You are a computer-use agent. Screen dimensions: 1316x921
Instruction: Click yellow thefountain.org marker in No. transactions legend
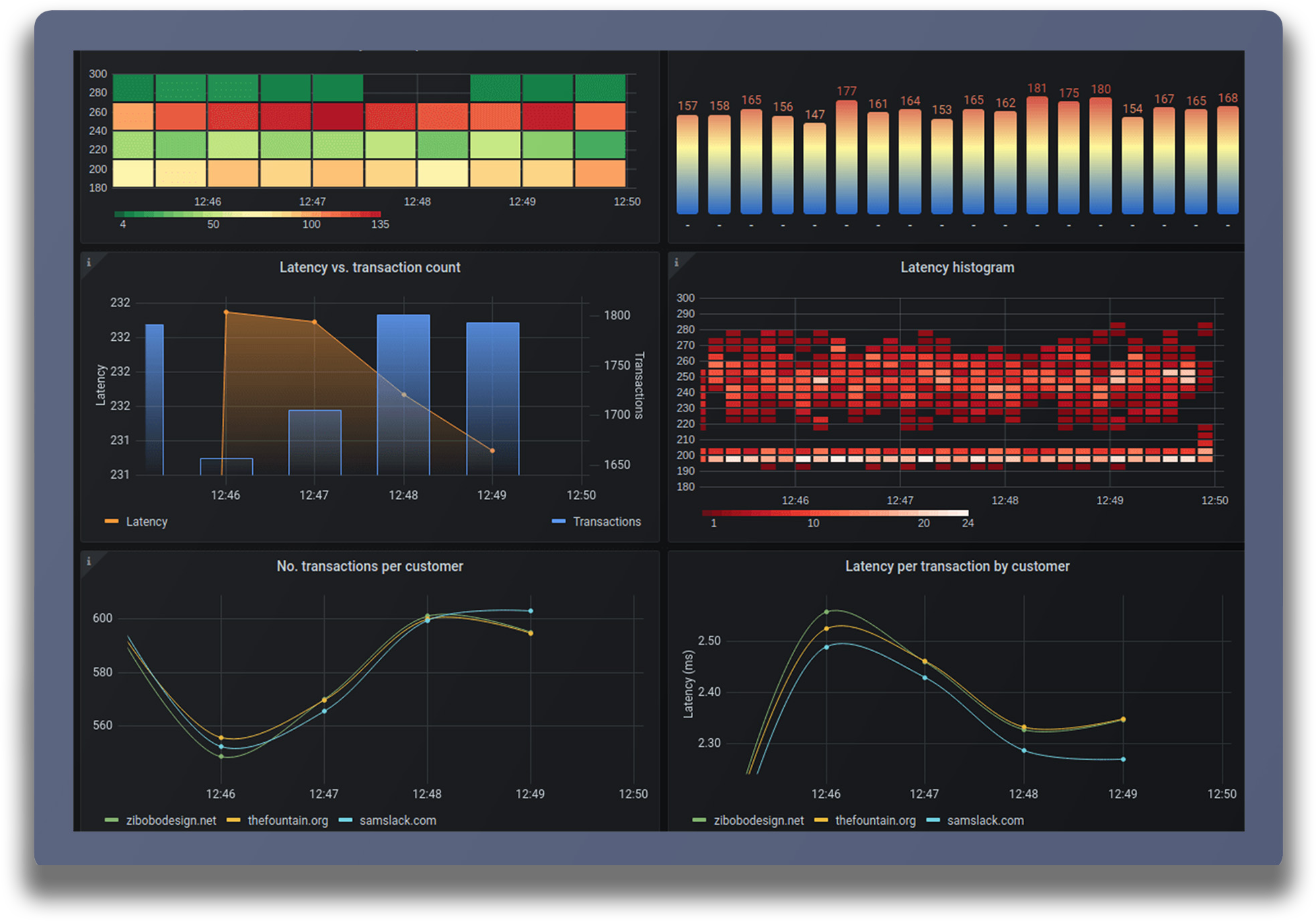click(233, 820)
